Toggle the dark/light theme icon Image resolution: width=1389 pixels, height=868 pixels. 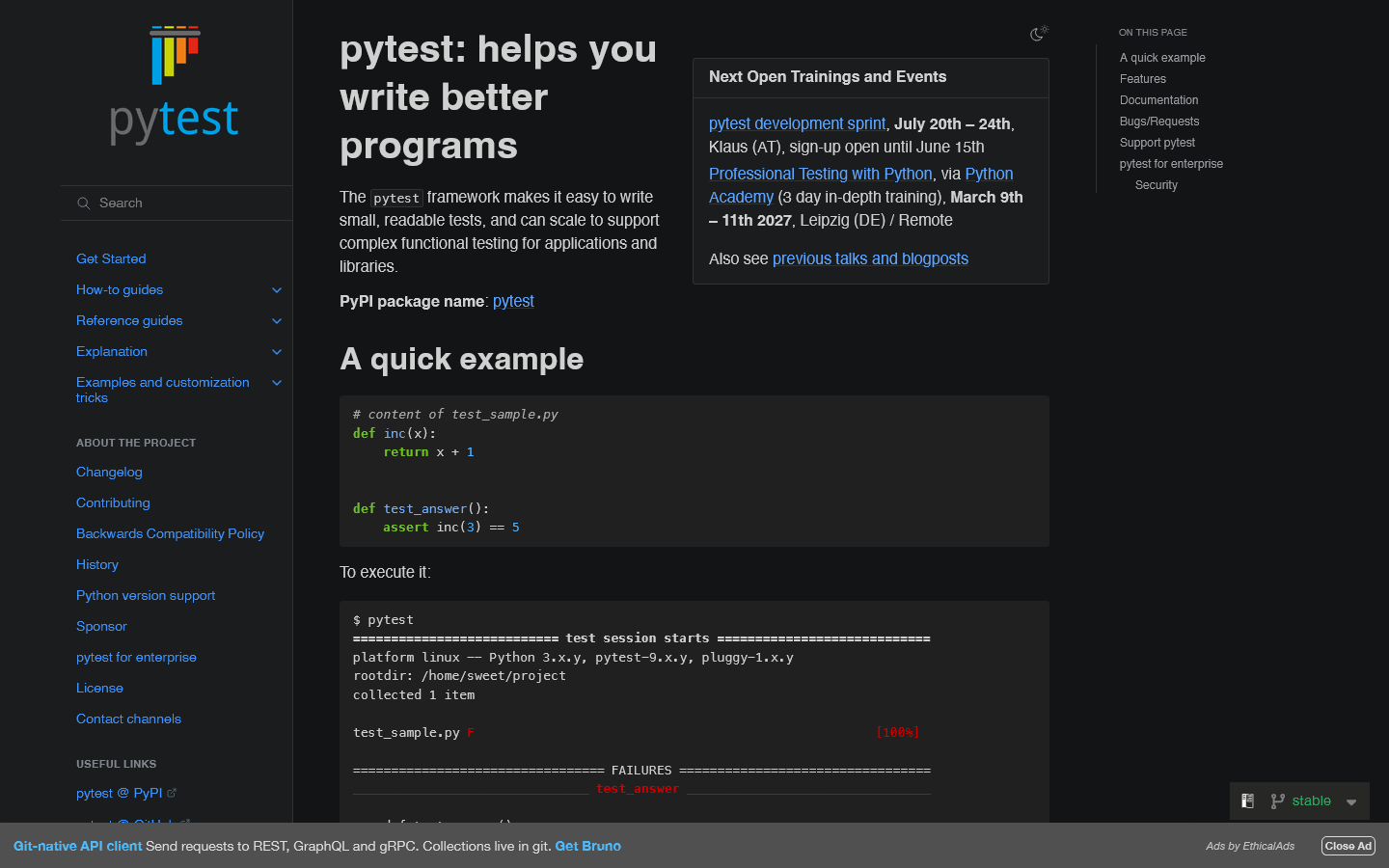1039,33
